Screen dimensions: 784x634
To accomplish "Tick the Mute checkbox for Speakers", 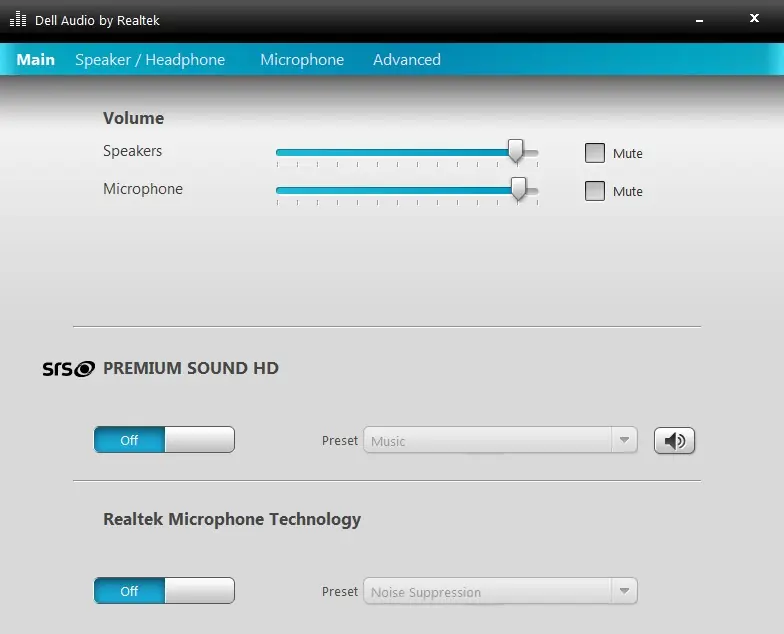I will click(594, 153).
